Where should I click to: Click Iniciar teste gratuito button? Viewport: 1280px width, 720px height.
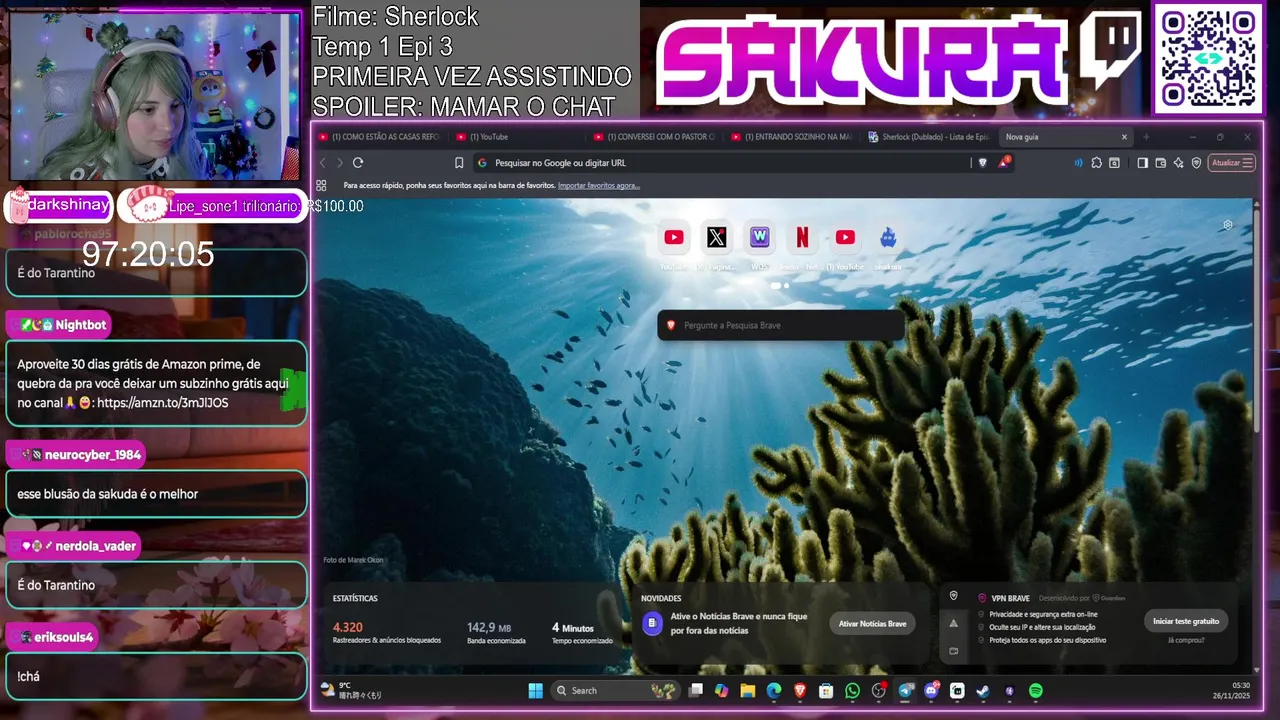point(1186,621)
